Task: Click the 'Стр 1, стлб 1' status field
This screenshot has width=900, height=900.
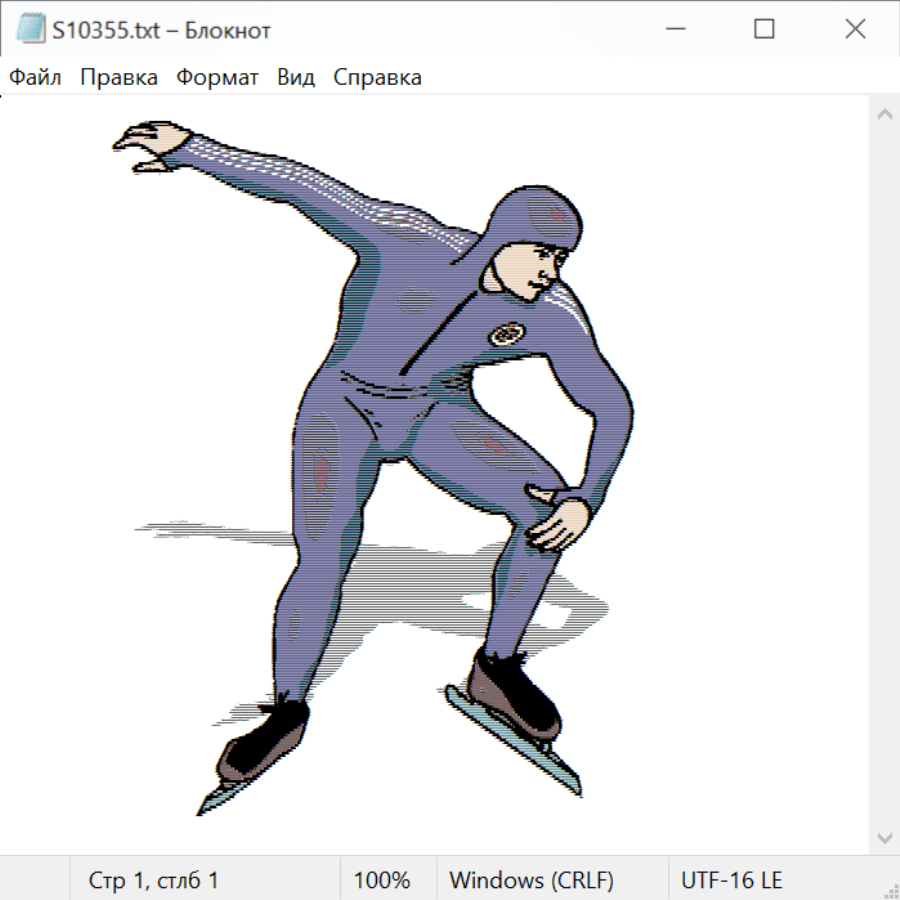Action: click(154, 880)
